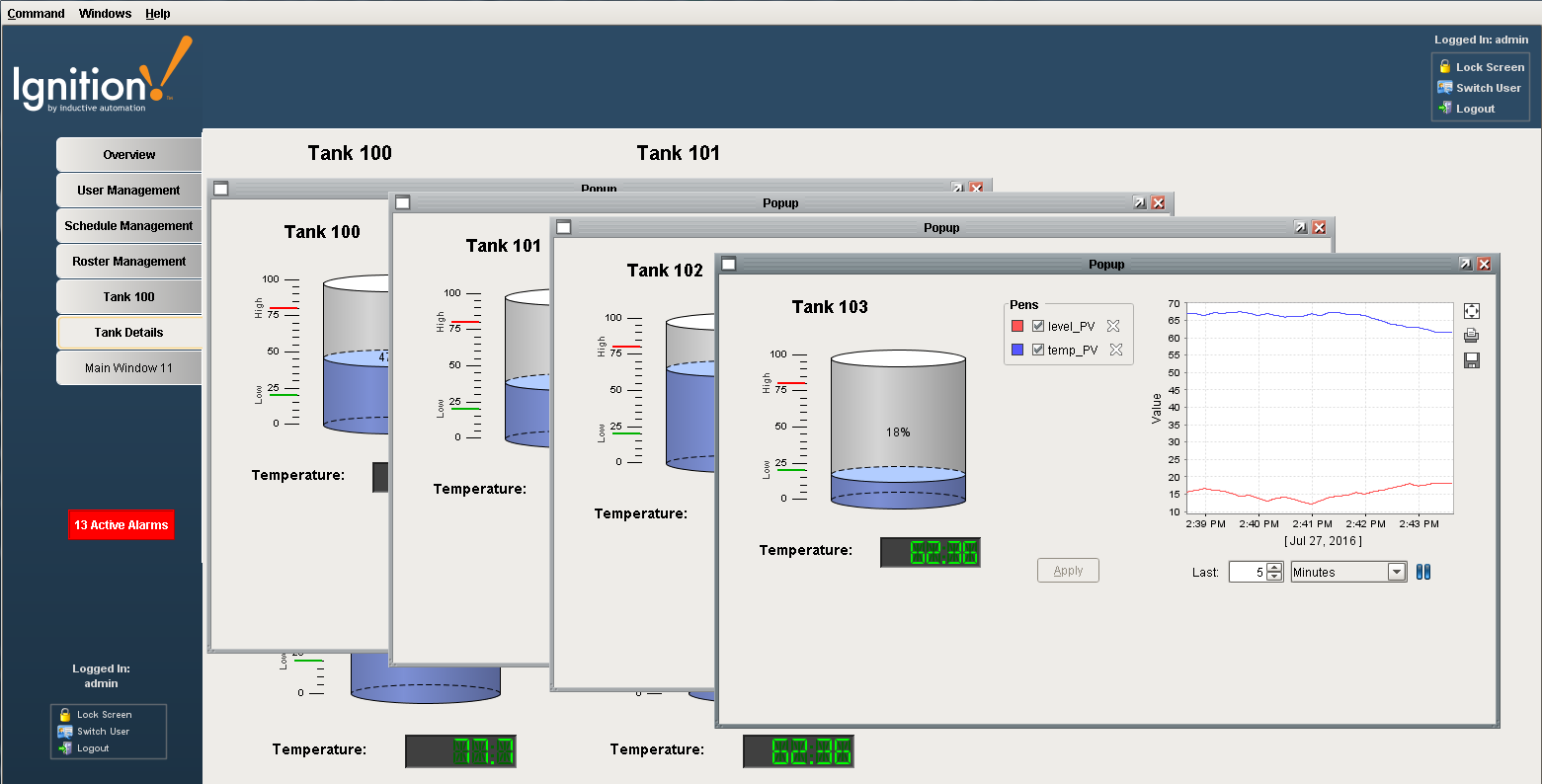Open the Schedule Management page
Screen dimensions: 1542x784
(x=128, y=225)
